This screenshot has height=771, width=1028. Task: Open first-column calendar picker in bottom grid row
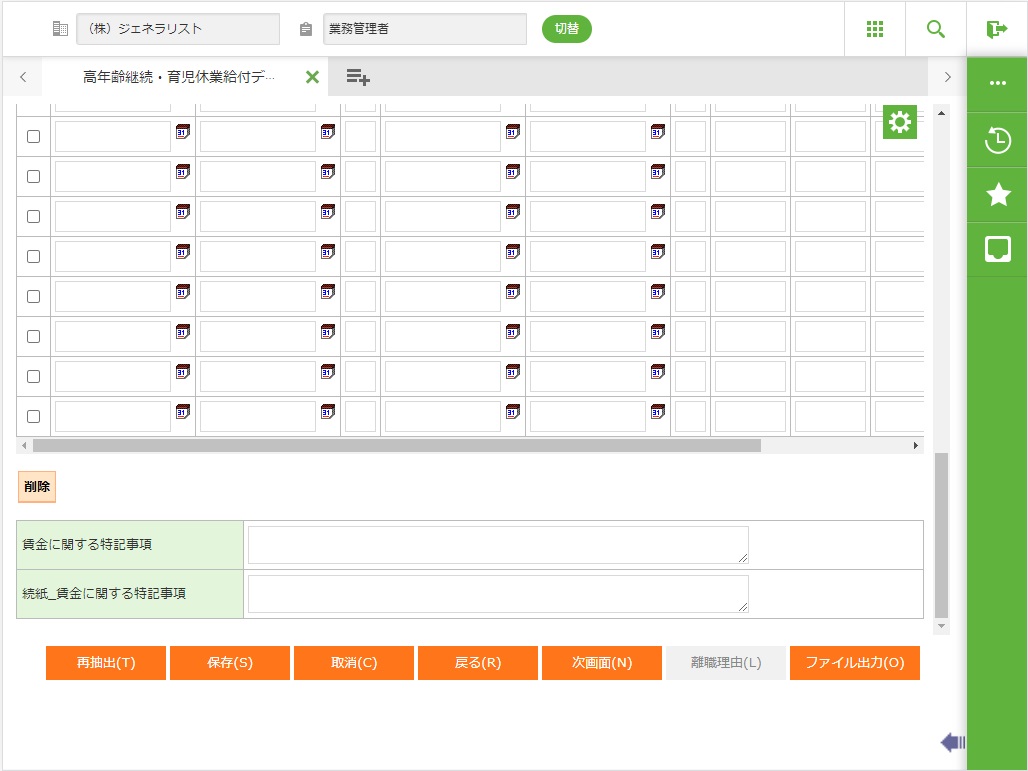point(183,412)
